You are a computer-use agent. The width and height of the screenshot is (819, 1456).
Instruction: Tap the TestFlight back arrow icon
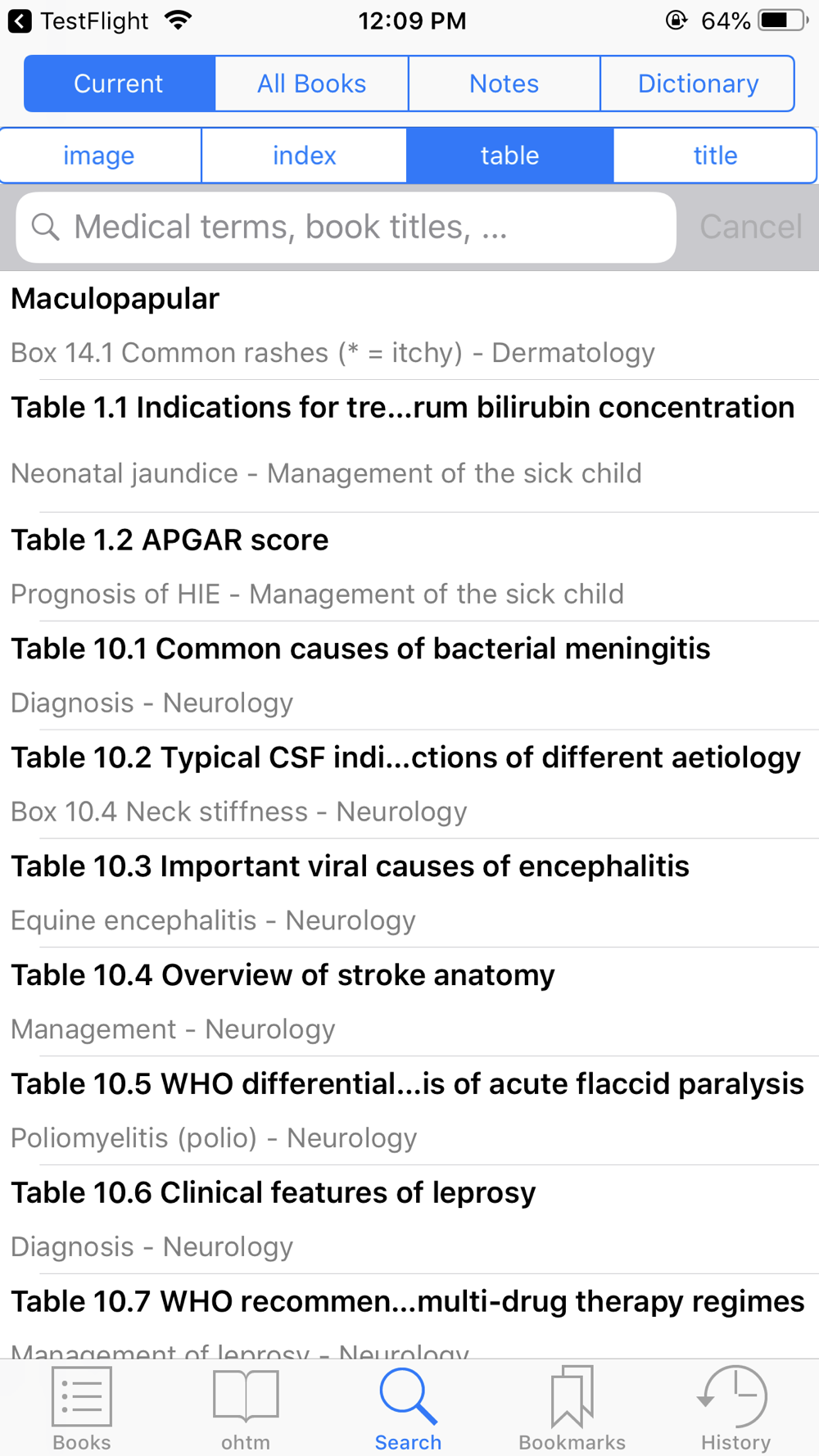[20, 20]
